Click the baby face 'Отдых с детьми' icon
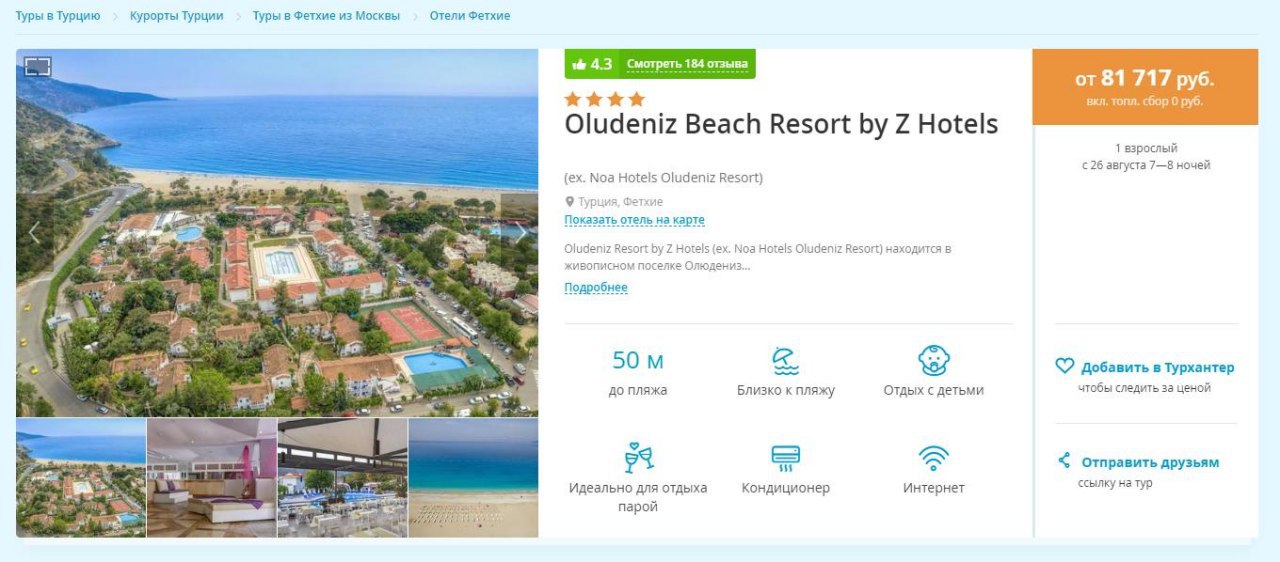Viewport: 1280px width, 562px height. coord(933,360)
